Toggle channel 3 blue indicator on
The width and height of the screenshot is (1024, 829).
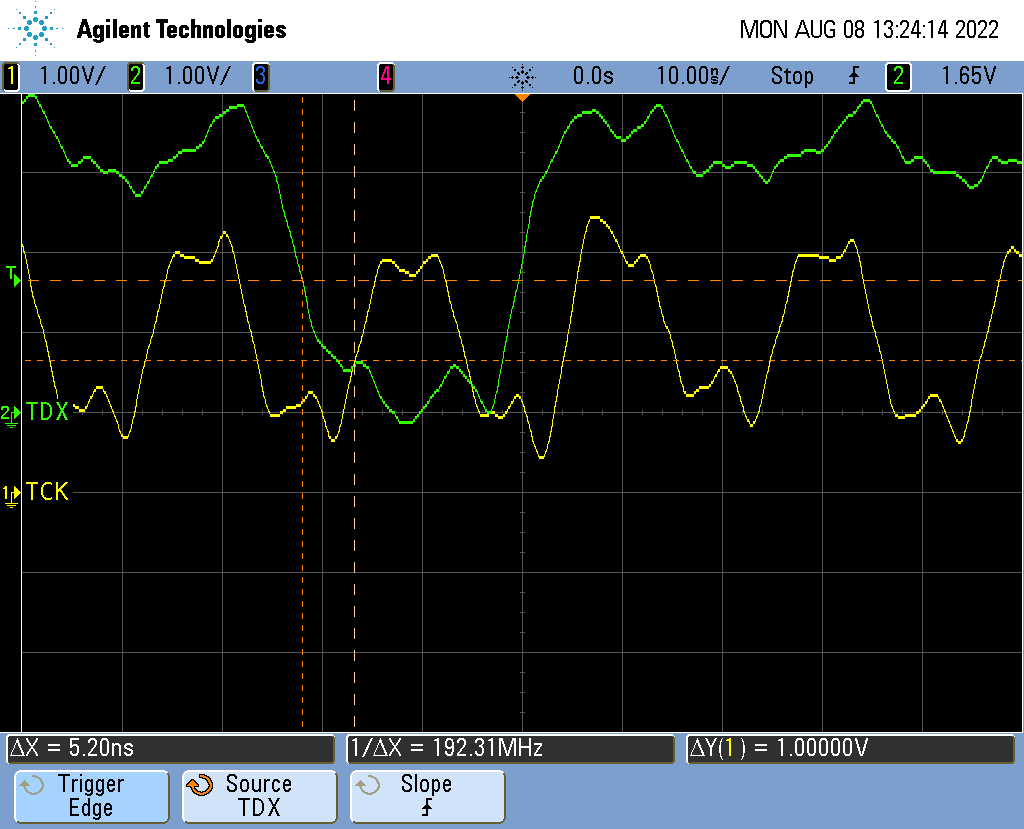pyautogui.click(x=260, y=76)
